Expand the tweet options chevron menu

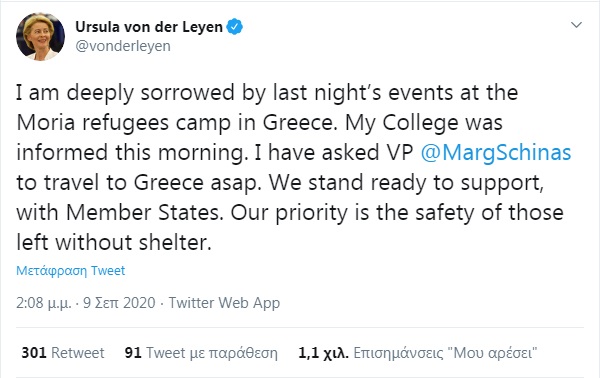[x=576, y=25]
